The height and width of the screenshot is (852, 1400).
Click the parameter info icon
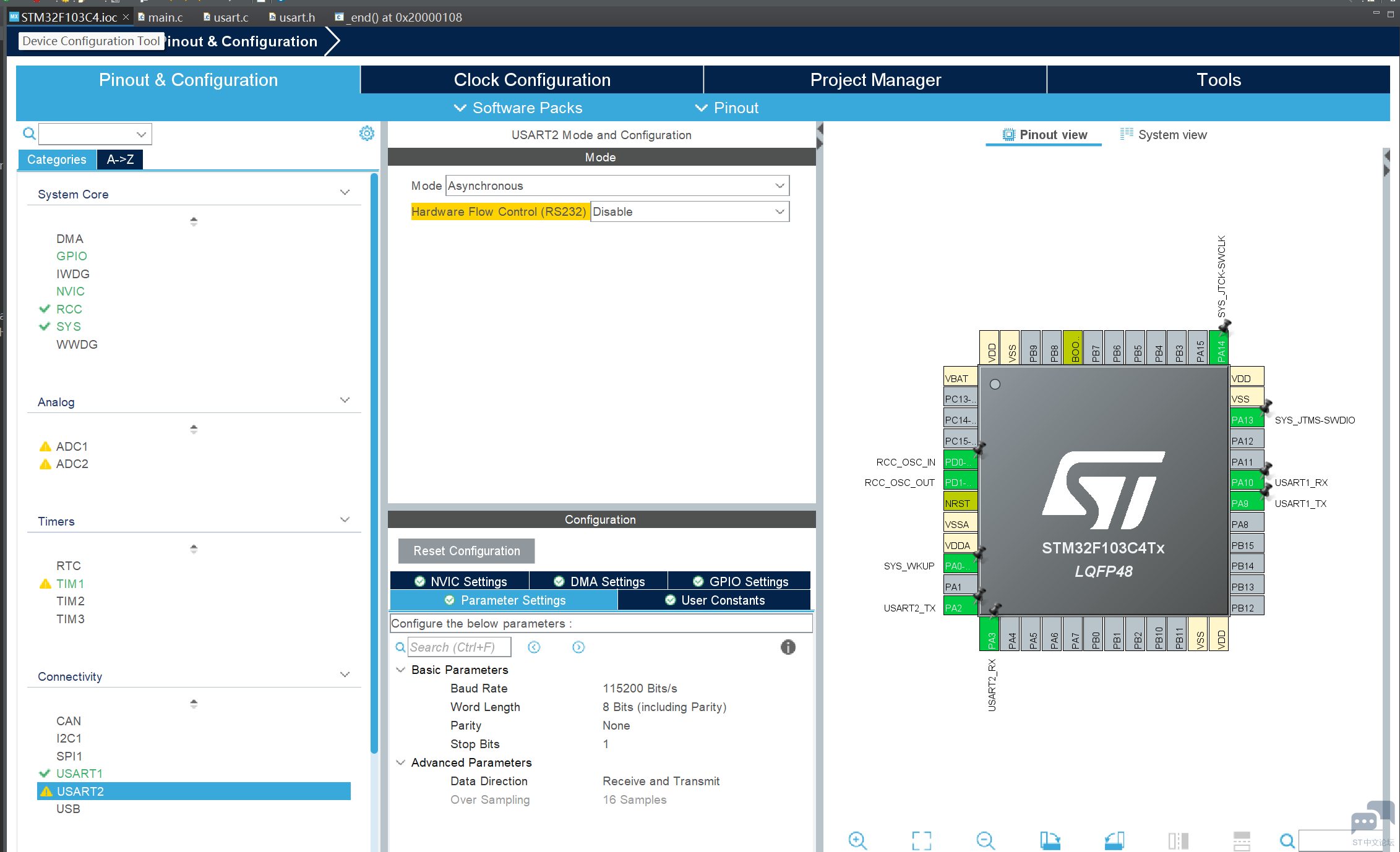point(788,647)
